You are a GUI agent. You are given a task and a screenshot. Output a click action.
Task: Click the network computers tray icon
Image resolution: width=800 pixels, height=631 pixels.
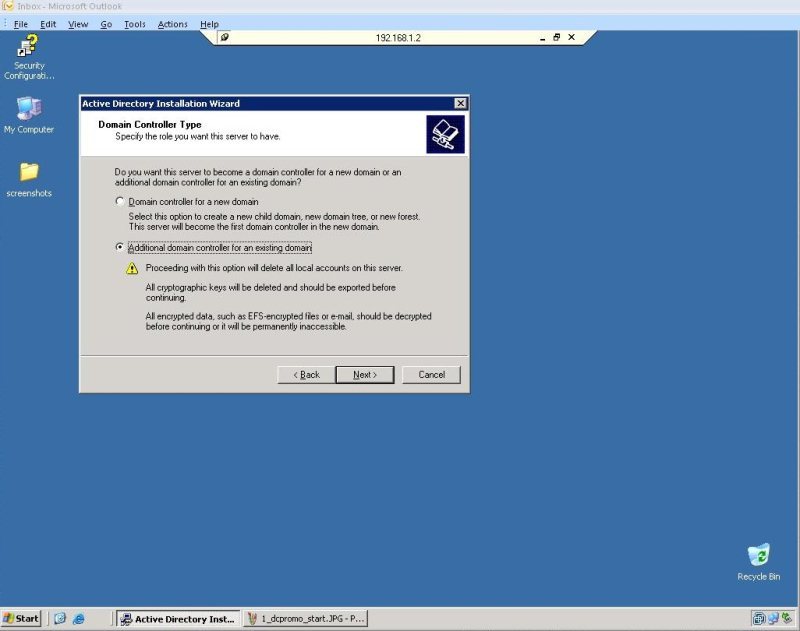[773, 618]
